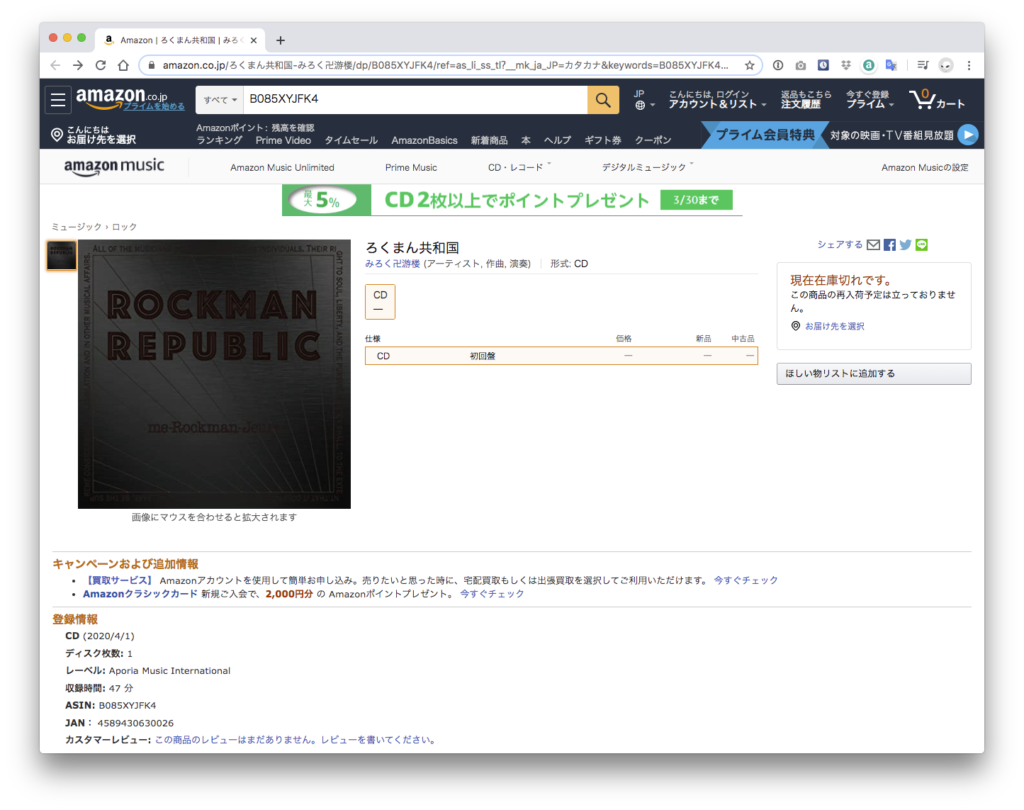The image size is (1024, 810).
Task: Open ランキング in navigation bar
Action: [x=219, y=140]
